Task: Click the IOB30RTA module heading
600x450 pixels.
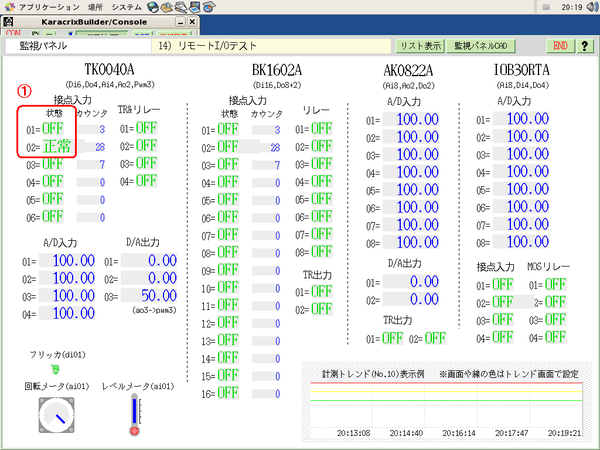Action: click(x=522, y=70)
